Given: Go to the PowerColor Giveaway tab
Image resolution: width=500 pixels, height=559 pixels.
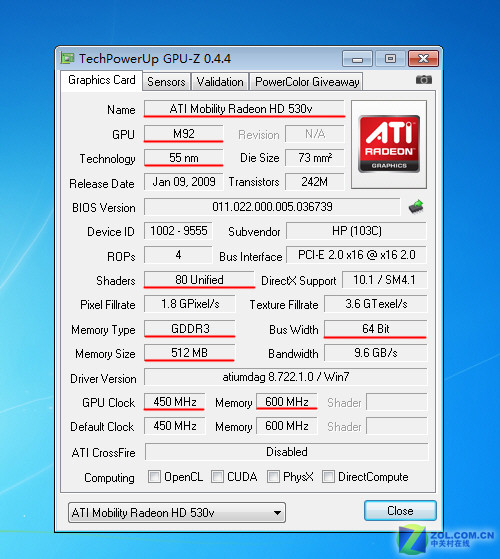Looking at the screenshot, I should point(307,82).
